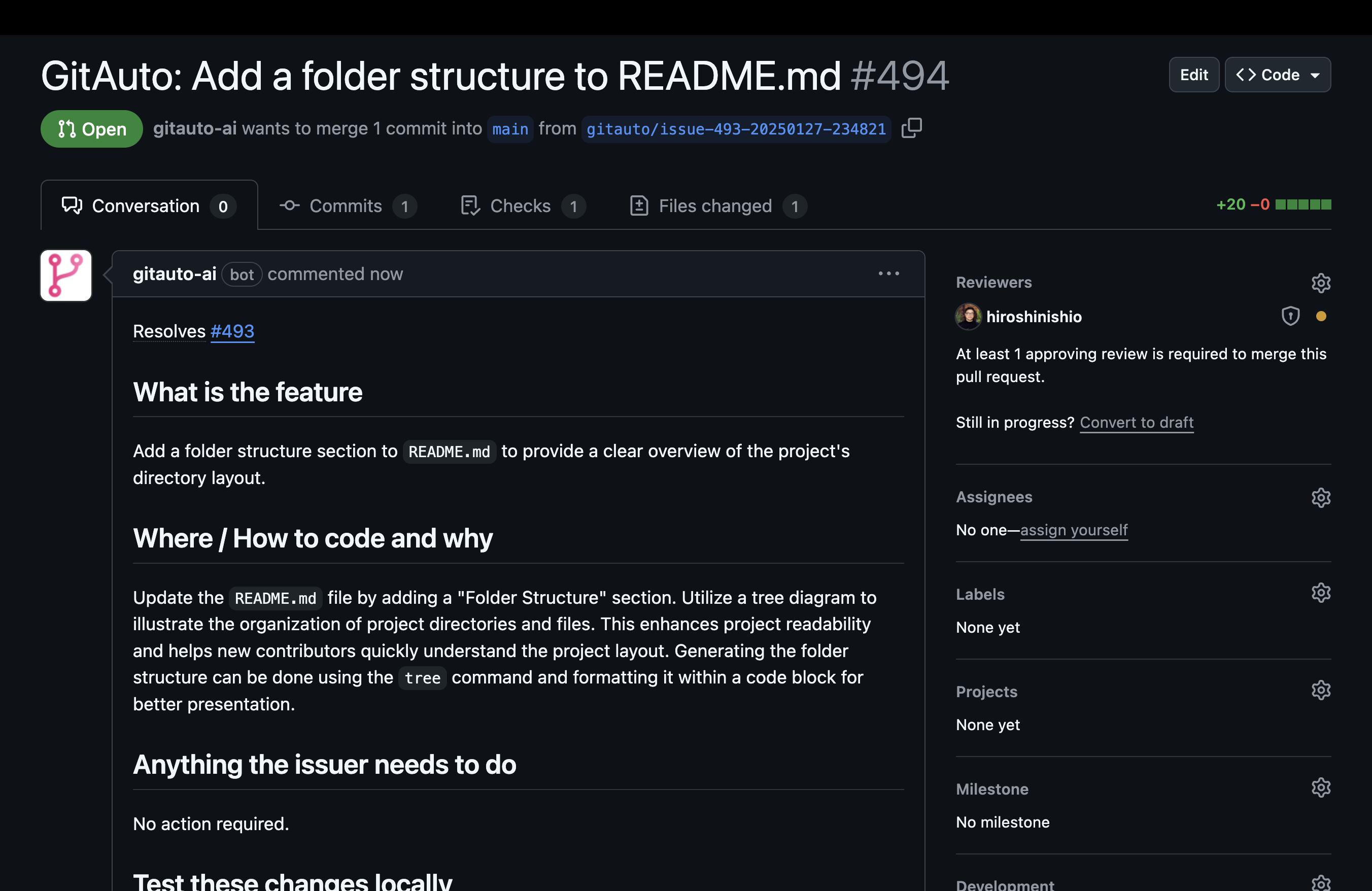Image resolution: width=1372 pixels, height=891 pixels.
Task: Switch to the Files changed tab
Action: point(715,205)
